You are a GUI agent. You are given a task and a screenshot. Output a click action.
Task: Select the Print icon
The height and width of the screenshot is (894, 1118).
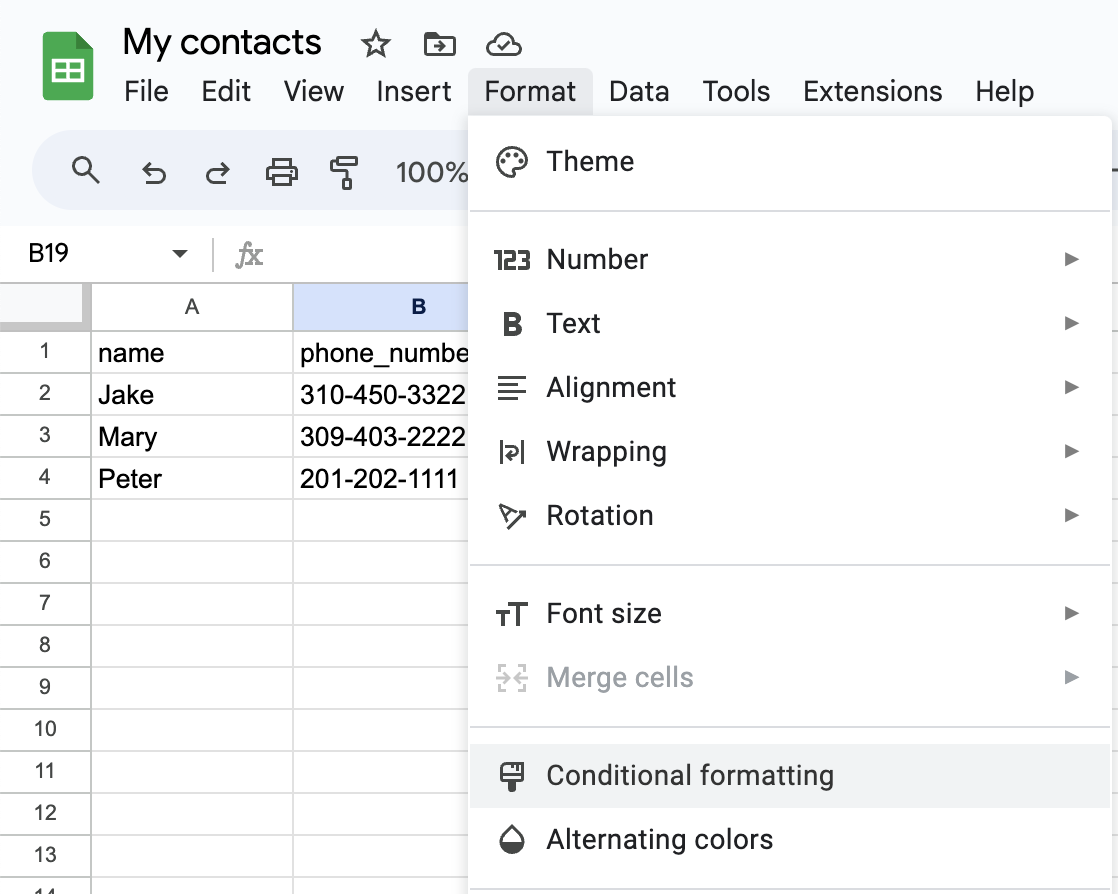click(x=281, y=172)
